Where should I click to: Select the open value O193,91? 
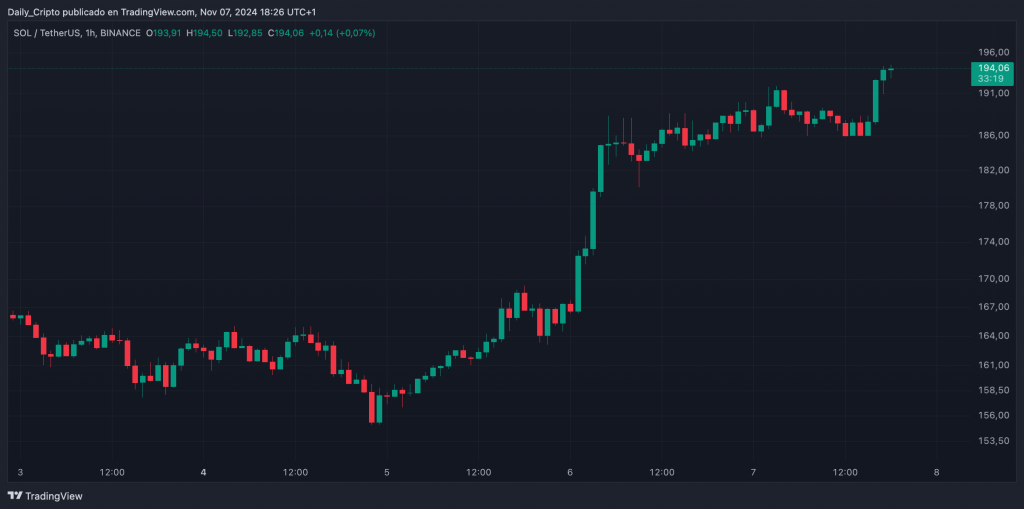click(164, 32)
